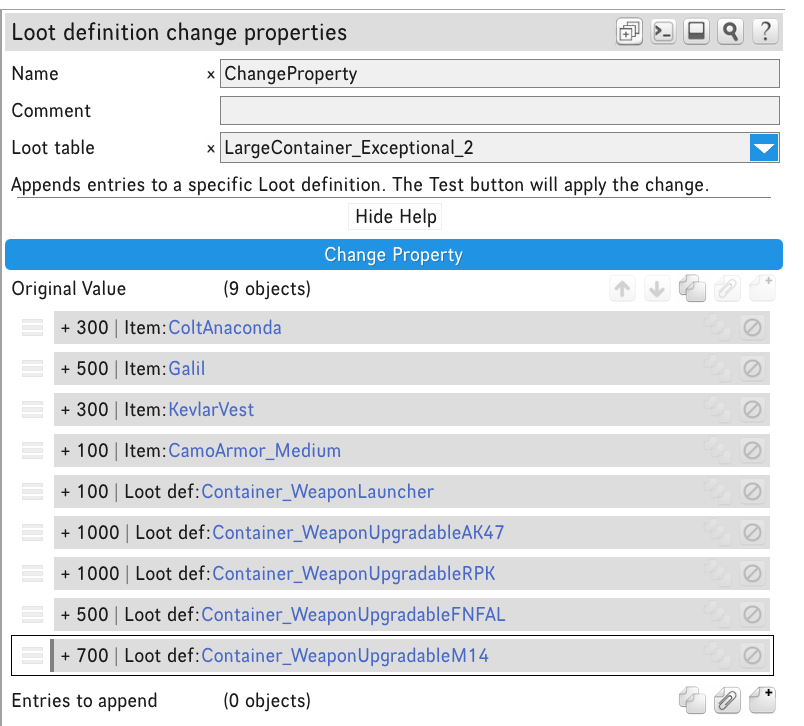Click the circle-slash icon on the KevlarVest row
The image size is (804, 726).
(x=752, y=410)
